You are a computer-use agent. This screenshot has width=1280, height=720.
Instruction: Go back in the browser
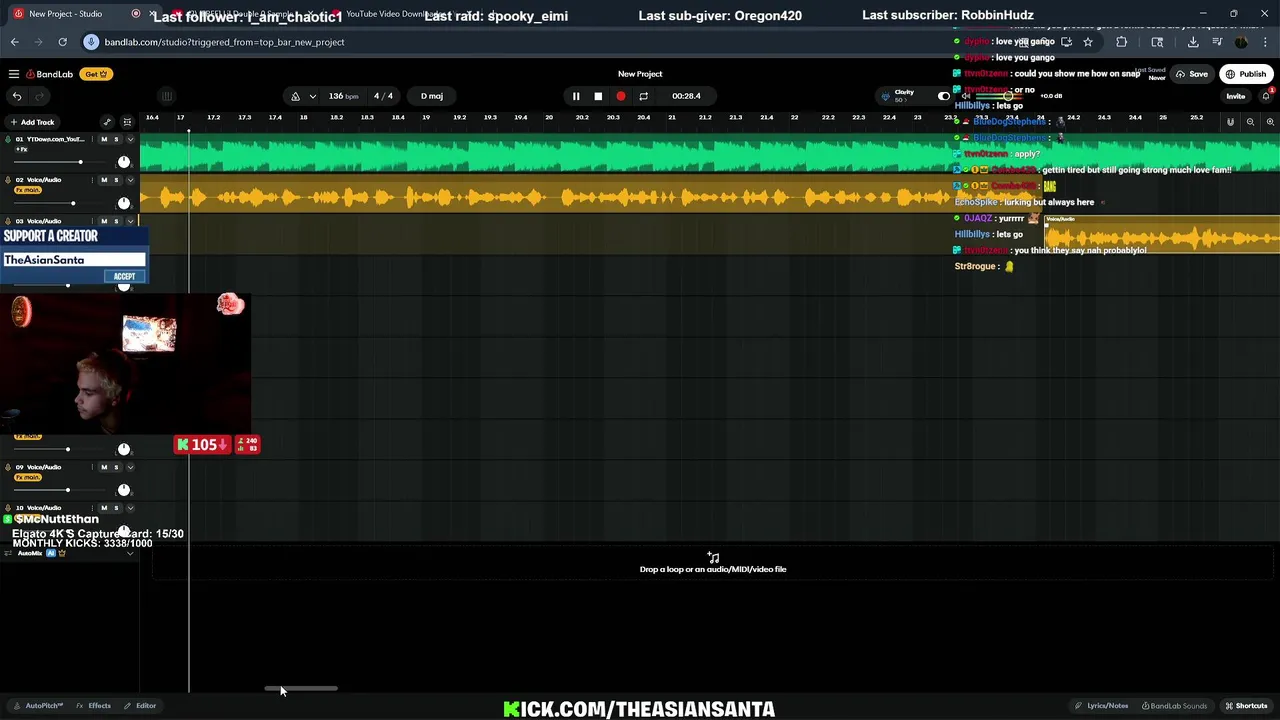pyautogui.click(x=14, y=42)
